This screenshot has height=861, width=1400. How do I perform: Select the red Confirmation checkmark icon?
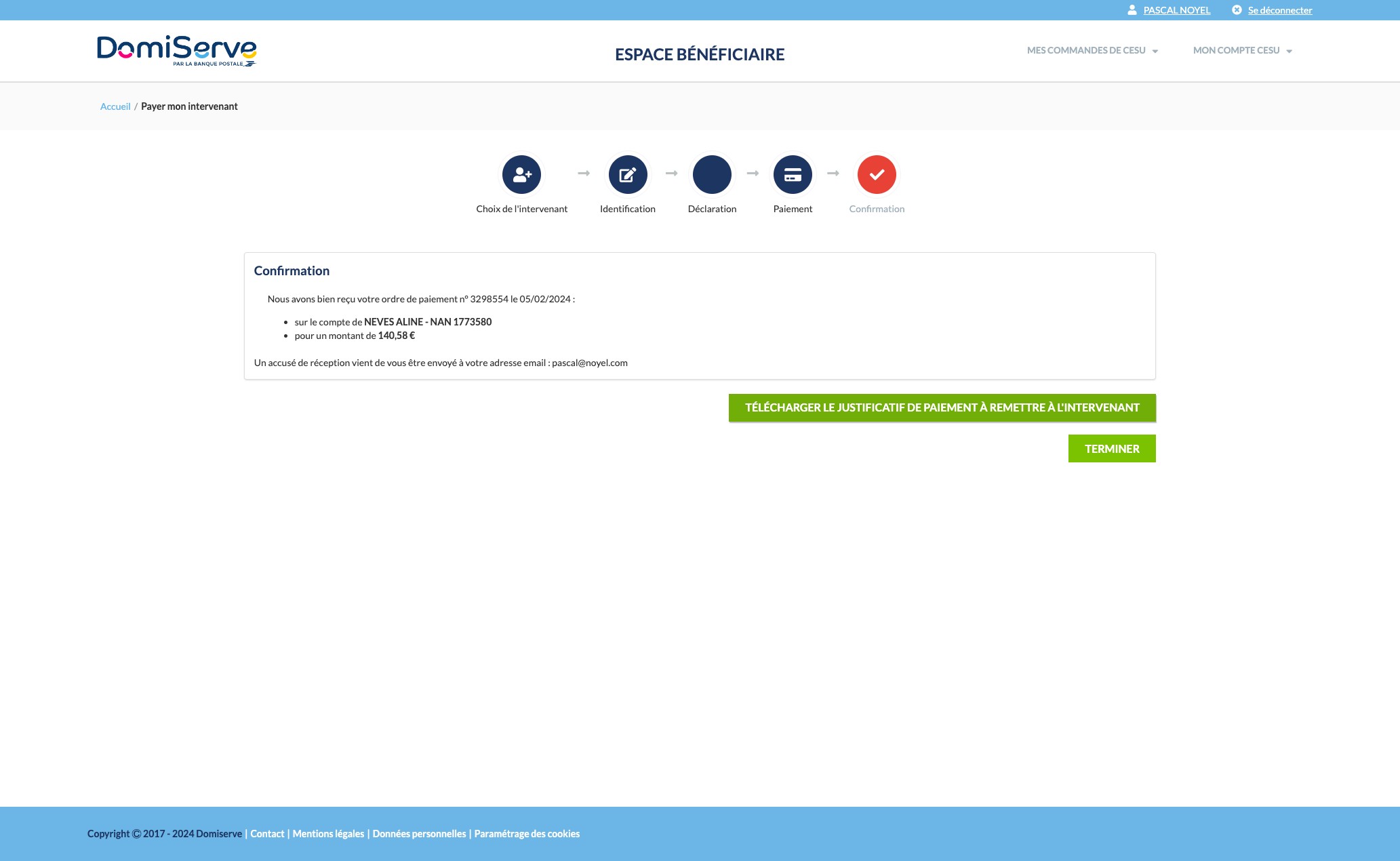pyautogui.click(x=877, y=174)
